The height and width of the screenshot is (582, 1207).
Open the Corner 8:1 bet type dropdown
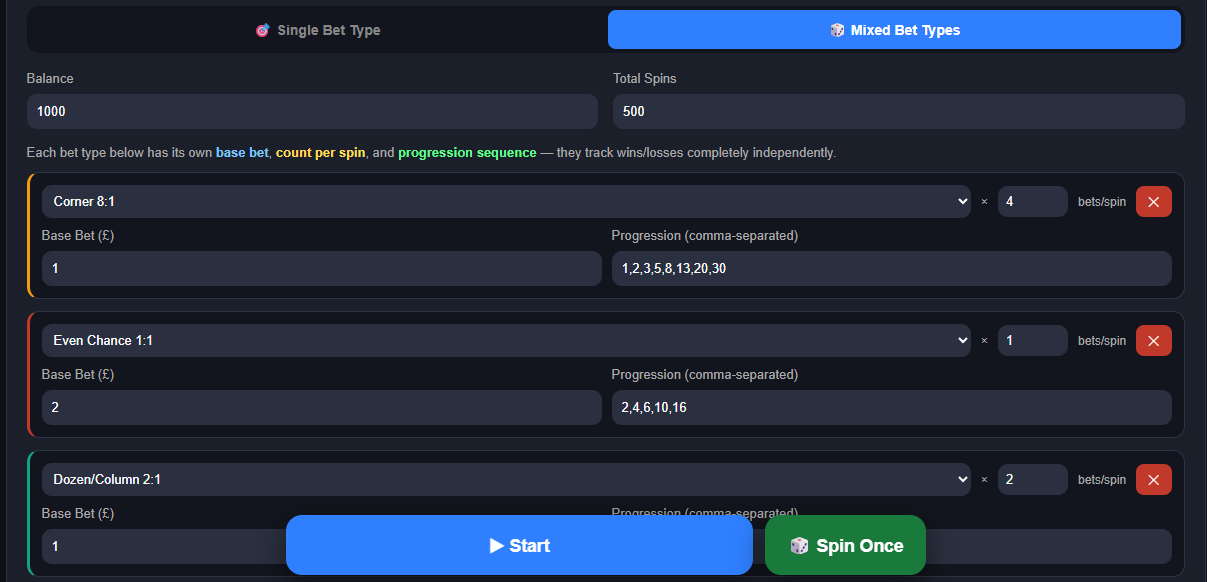click(506, 201)
